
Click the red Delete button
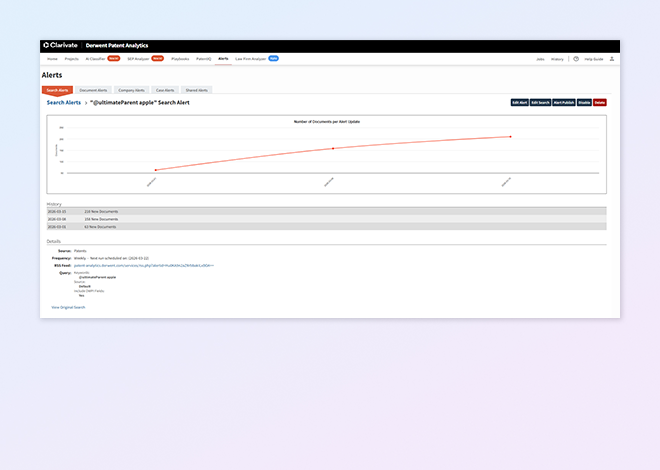pos(600,103)
